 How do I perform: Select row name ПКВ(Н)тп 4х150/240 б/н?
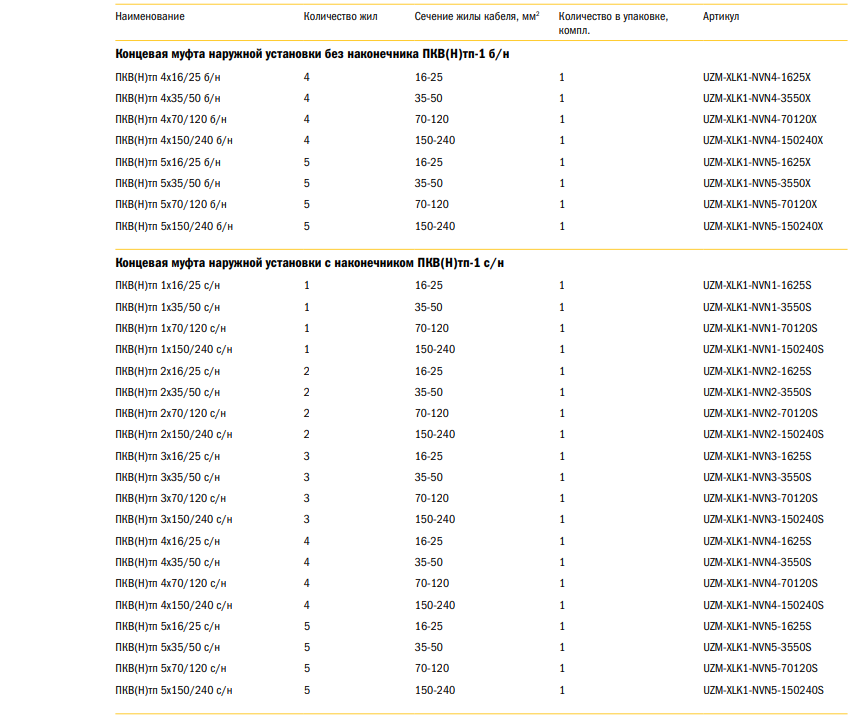click(174, 141)
